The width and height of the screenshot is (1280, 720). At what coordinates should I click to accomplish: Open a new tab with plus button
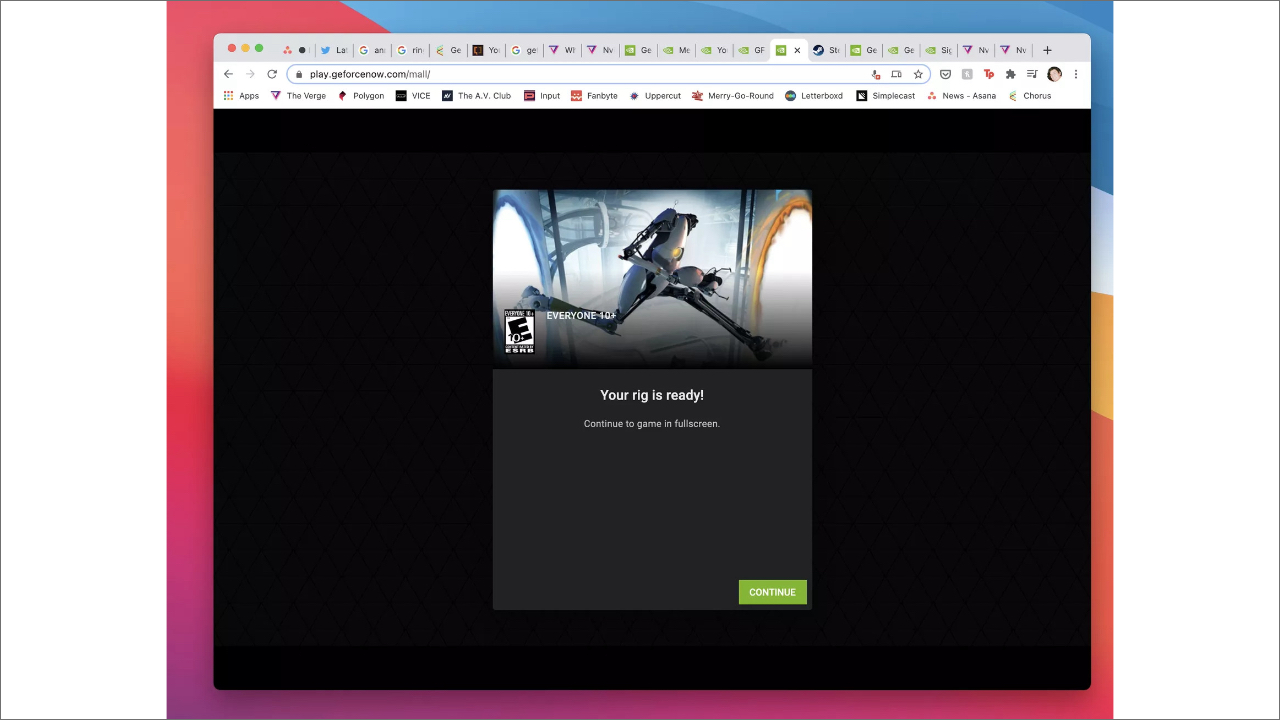point(1047,50)
